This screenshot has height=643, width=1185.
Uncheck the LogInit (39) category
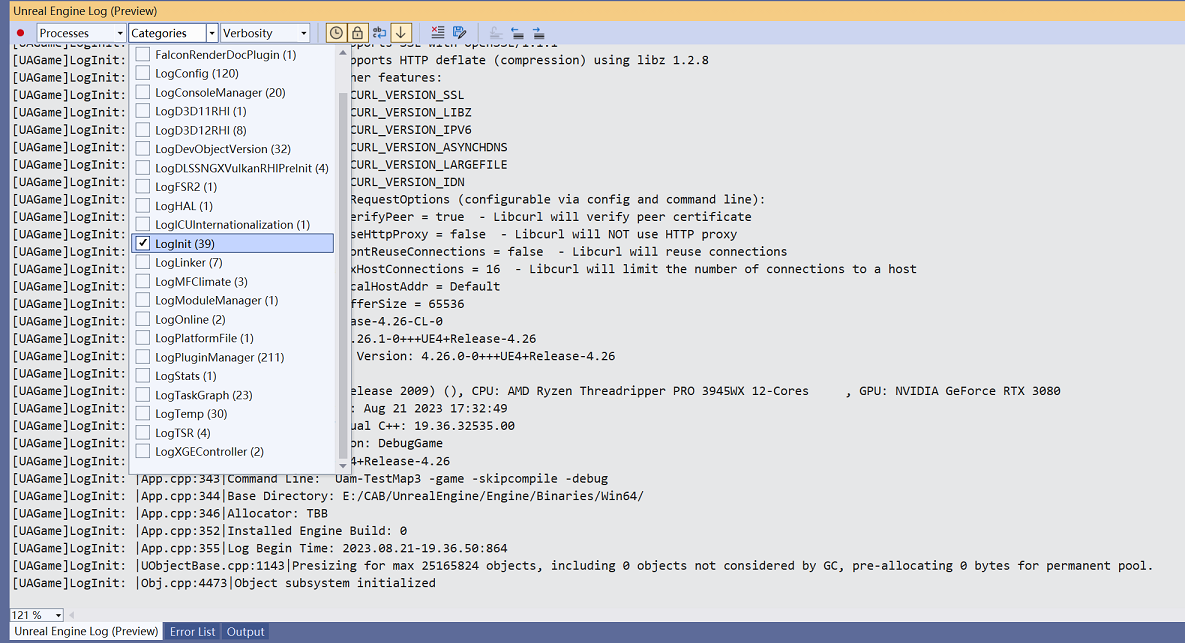(143, 243)
